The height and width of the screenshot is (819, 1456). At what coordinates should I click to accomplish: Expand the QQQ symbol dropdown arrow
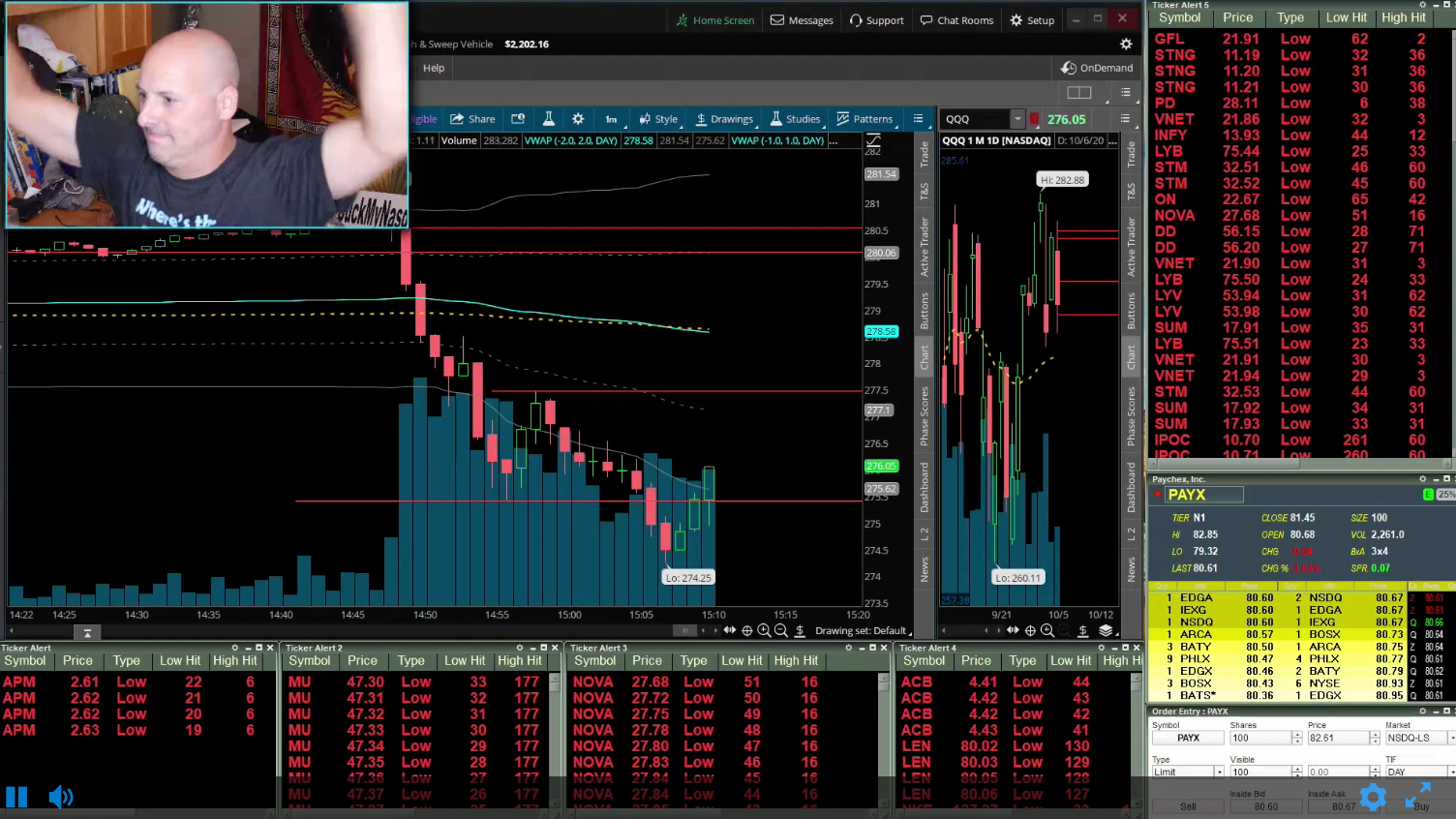(x=1017, y=119)
